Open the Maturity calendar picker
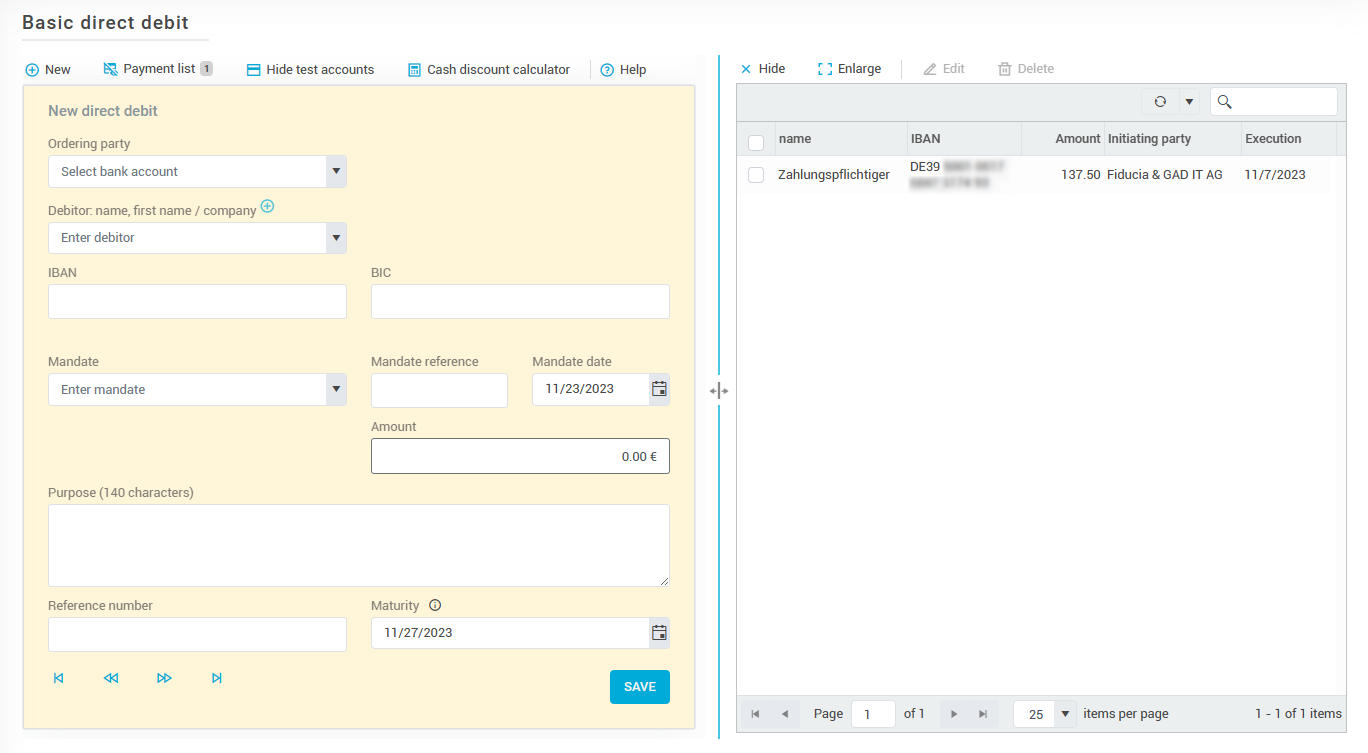Viewport: 1368px width, 753px height. 659,633
